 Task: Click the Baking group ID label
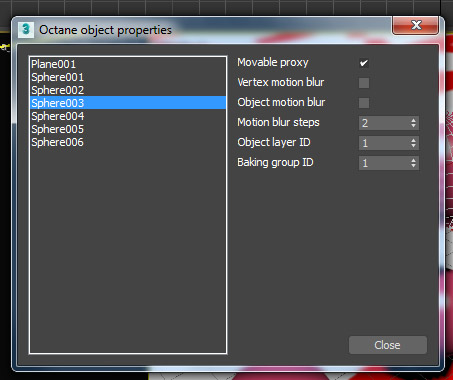(275, 162)
